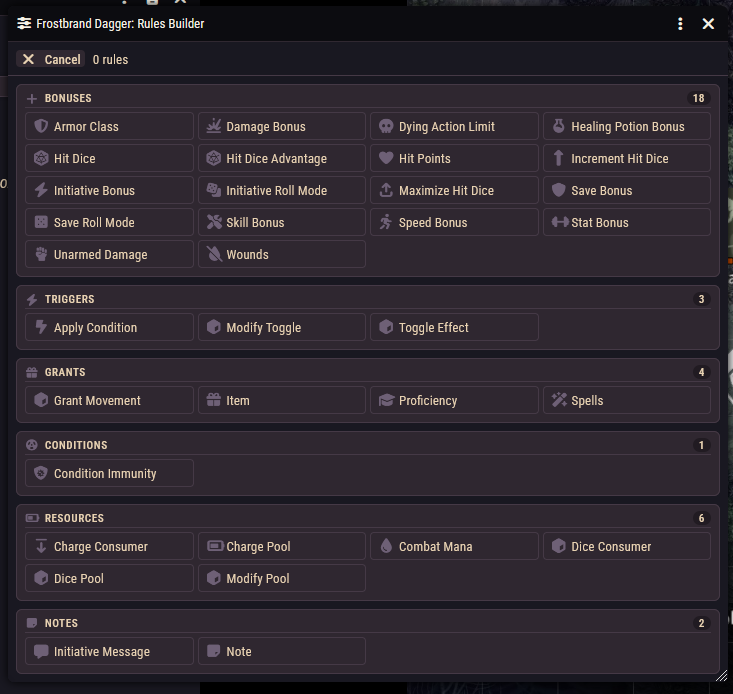The image size is (733, 694).
Task: Click the speech bubble icon for Initiative Message
Action: 41,651
